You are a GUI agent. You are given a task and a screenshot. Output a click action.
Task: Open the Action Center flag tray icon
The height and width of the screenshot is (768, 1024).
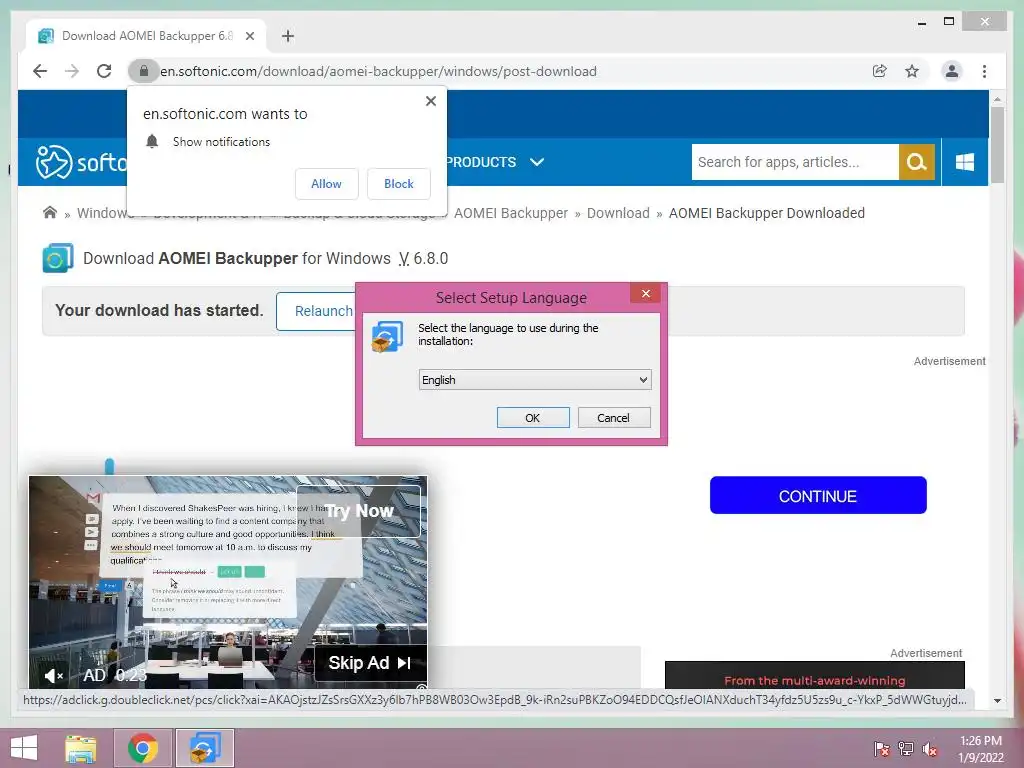(x=881, y=749)
